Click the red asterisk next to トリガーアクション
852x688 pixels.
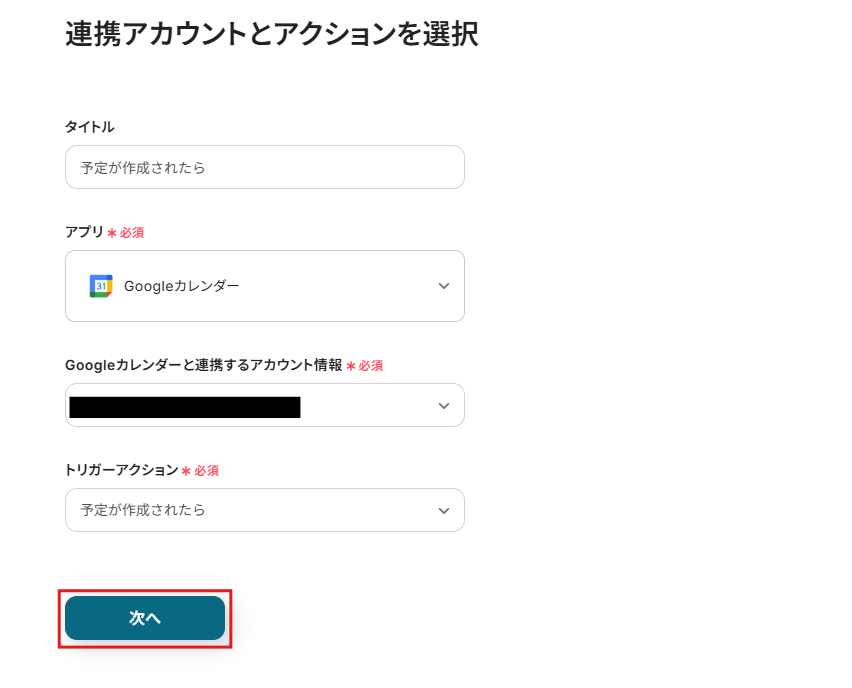coord(186,471)
